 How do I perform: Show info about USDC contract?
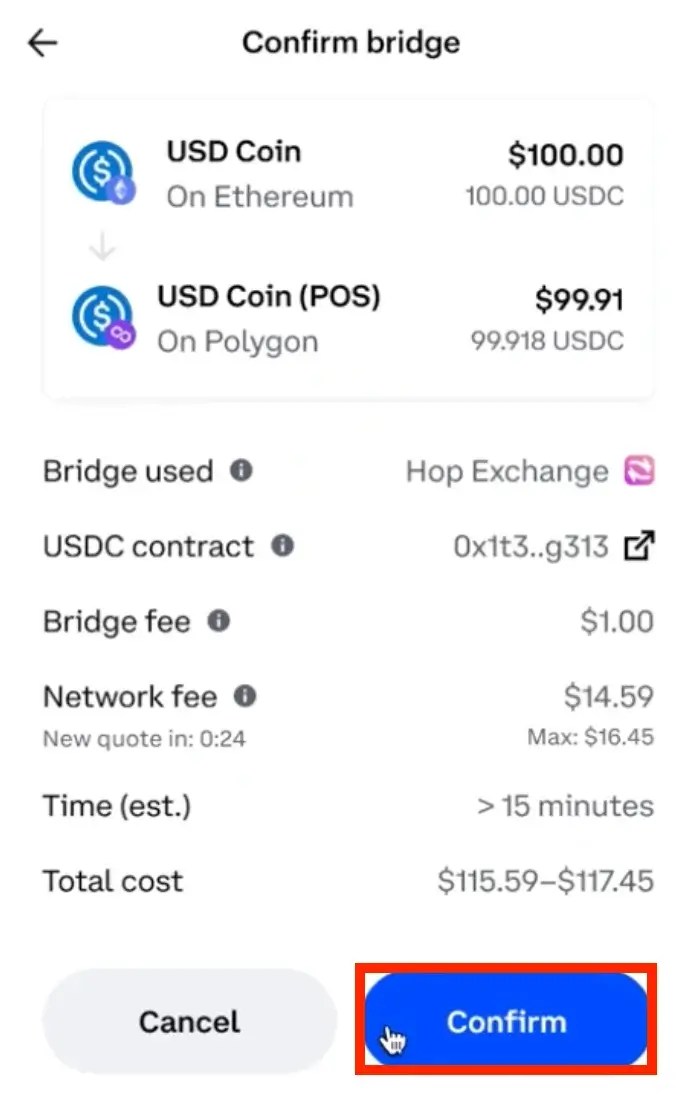(x=283, y=546)
